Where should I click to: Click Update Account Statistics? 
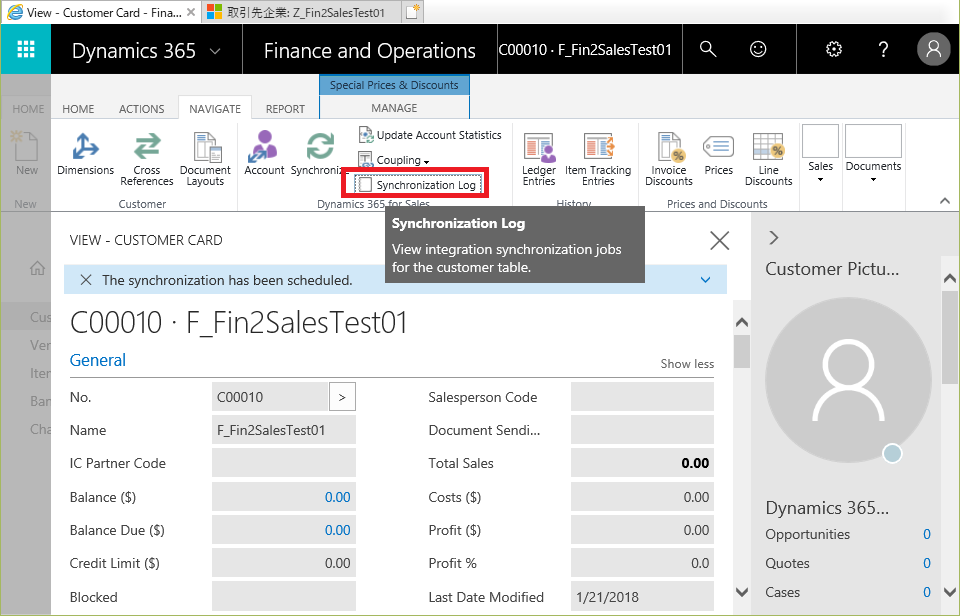(x=430, y=135)
